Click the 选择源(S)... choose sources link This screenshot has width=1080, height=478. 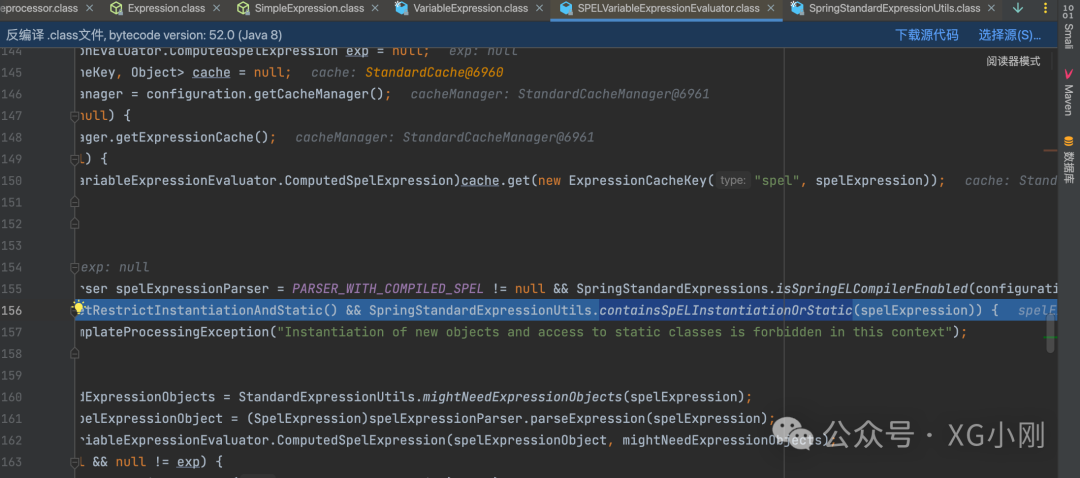(1010, 35)
